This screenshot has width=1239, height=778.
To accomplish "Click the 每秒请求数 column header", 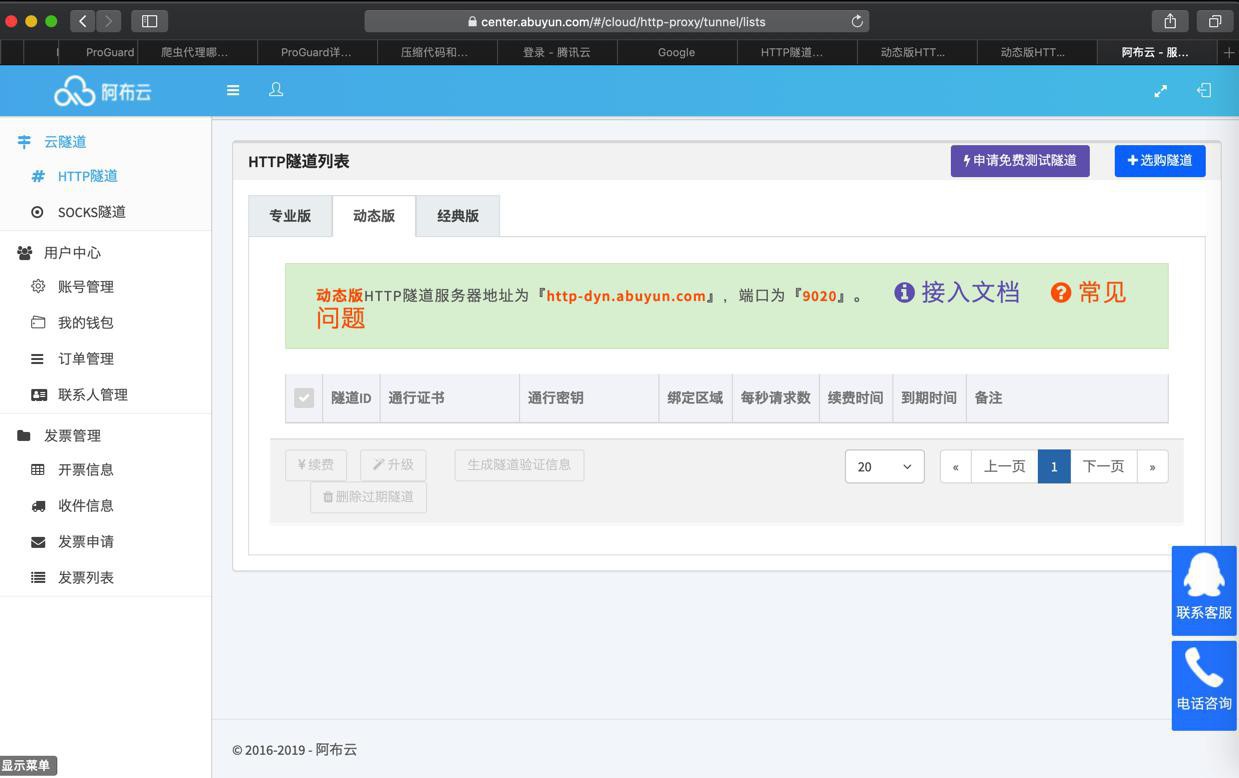I will coord(775,398).
